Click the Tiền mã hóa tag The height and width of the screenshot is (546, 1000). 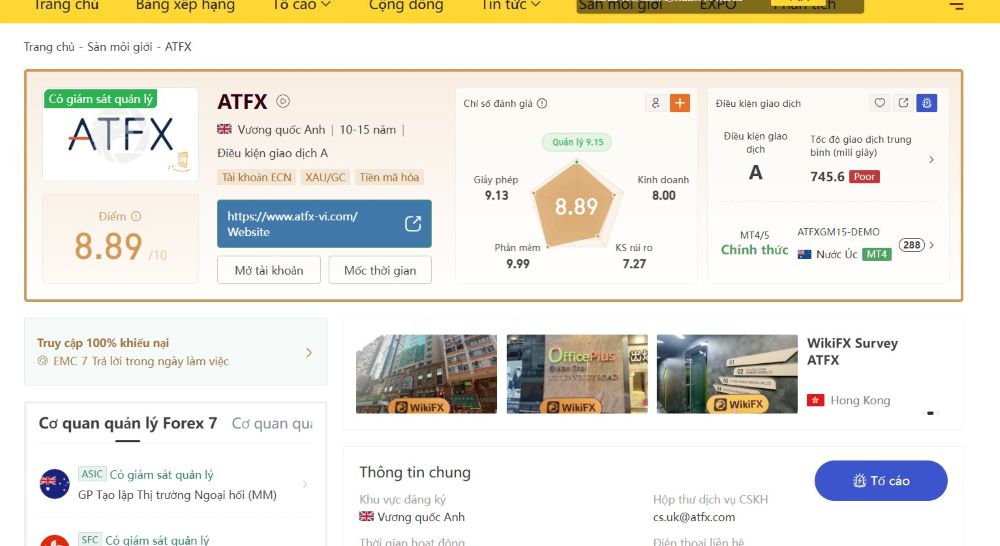(x=389, y=177)
